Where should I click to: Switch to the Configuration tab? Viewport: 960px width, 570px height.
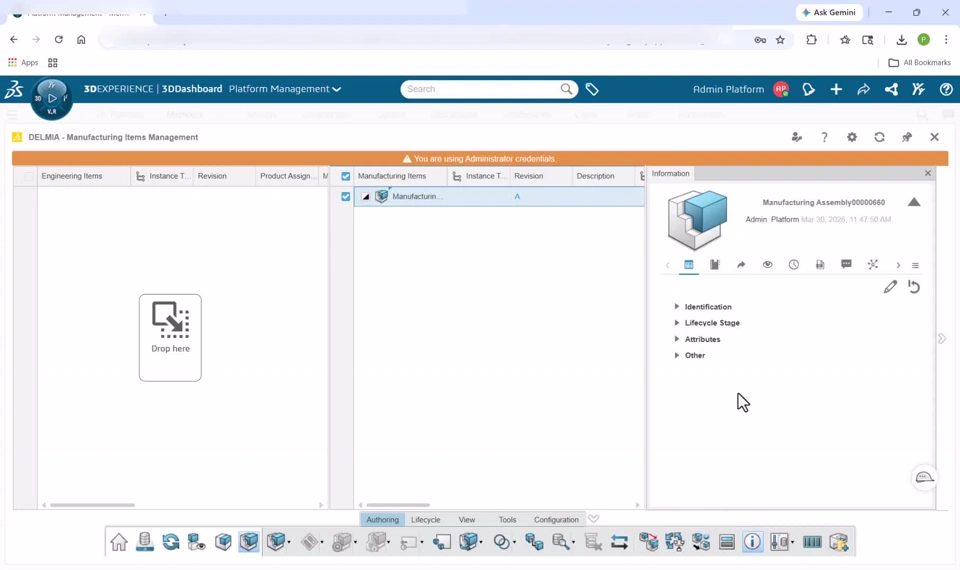(x=556, y=519)
